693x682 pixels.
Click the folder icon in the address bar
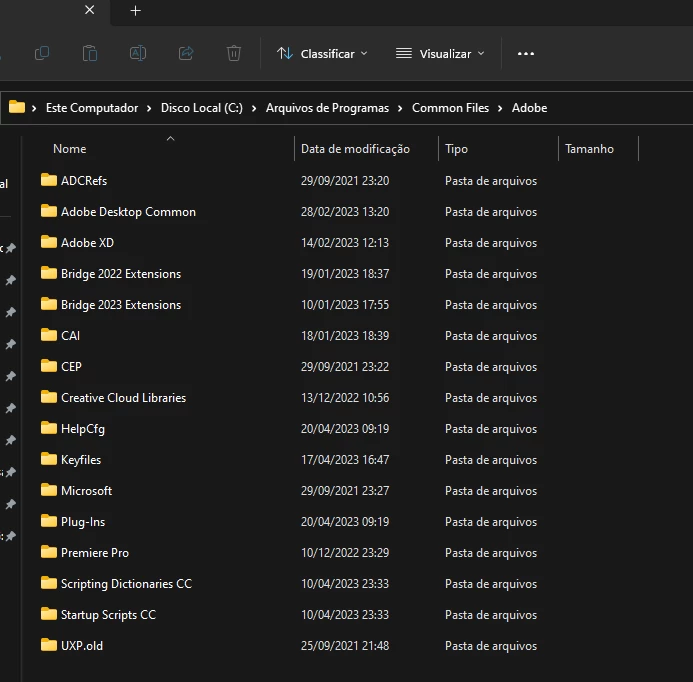[17, 107]
